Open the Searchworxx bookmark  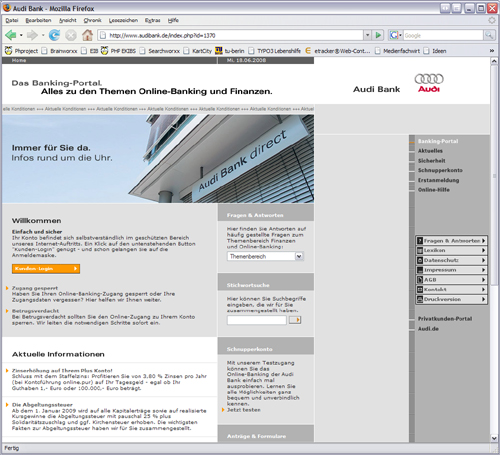point(160,51)
